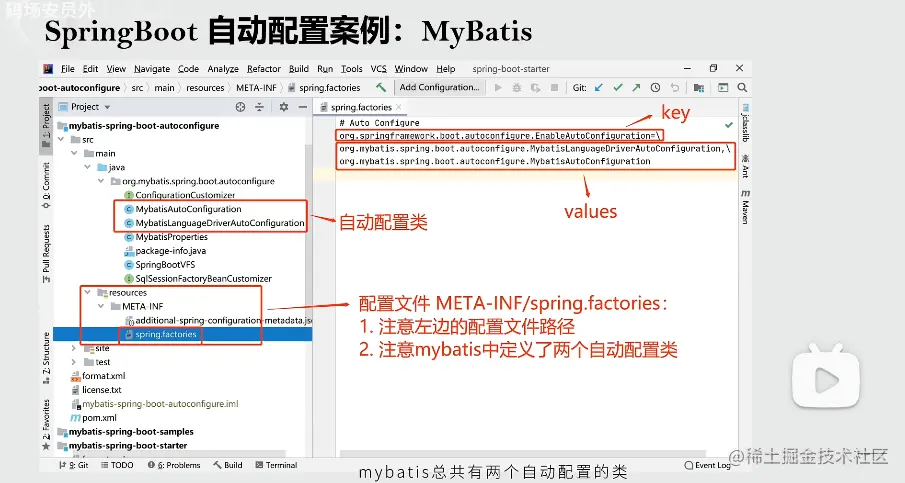Open the jclasslib side tool window
This screenshot has width=905, height=483.
[x=745, y=122]
